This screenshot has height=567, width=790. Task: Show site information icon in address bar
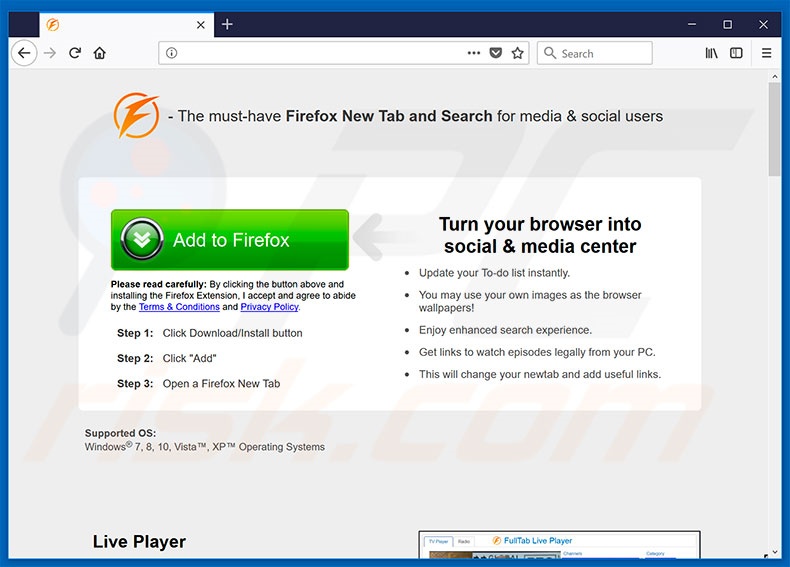coord(171,53)
